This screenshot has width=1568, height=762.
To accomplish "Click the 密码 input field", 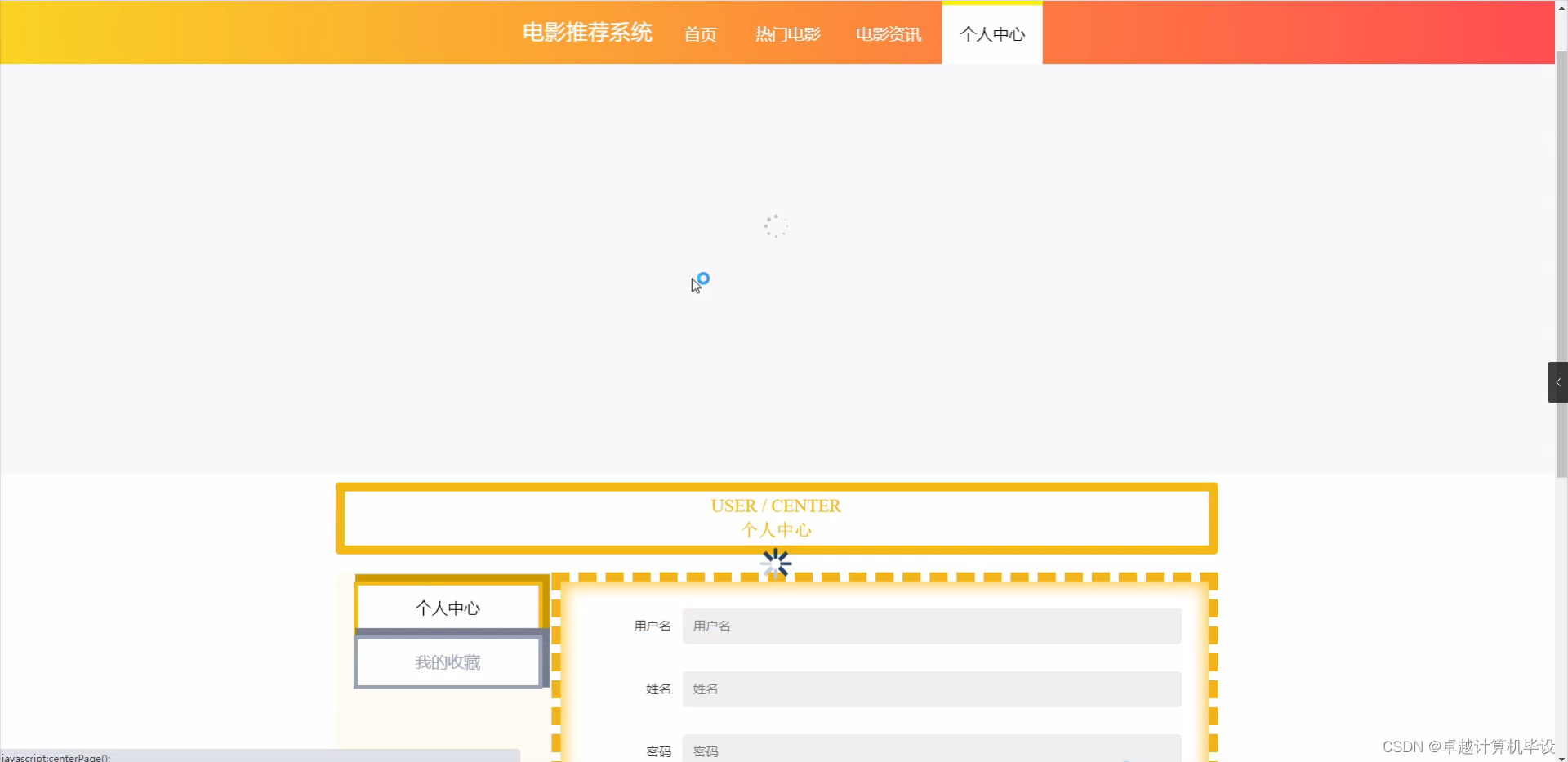I will [931, 750].
